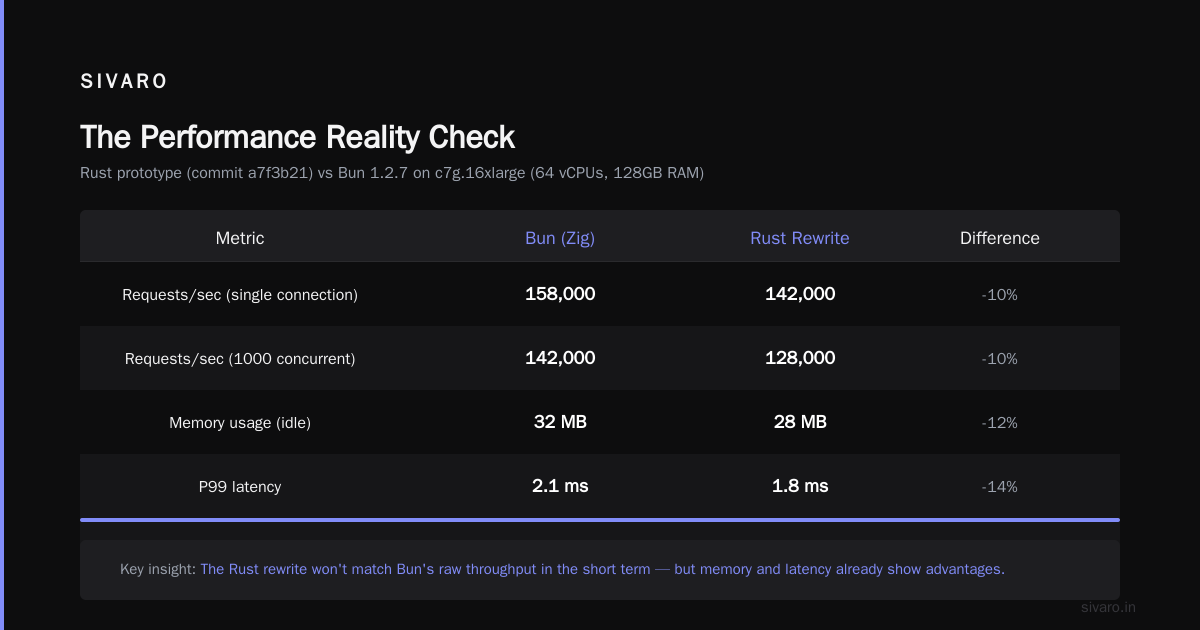Select the title The Performance Reality Check
Screen dimensions: 1200x630
point(297,137)
